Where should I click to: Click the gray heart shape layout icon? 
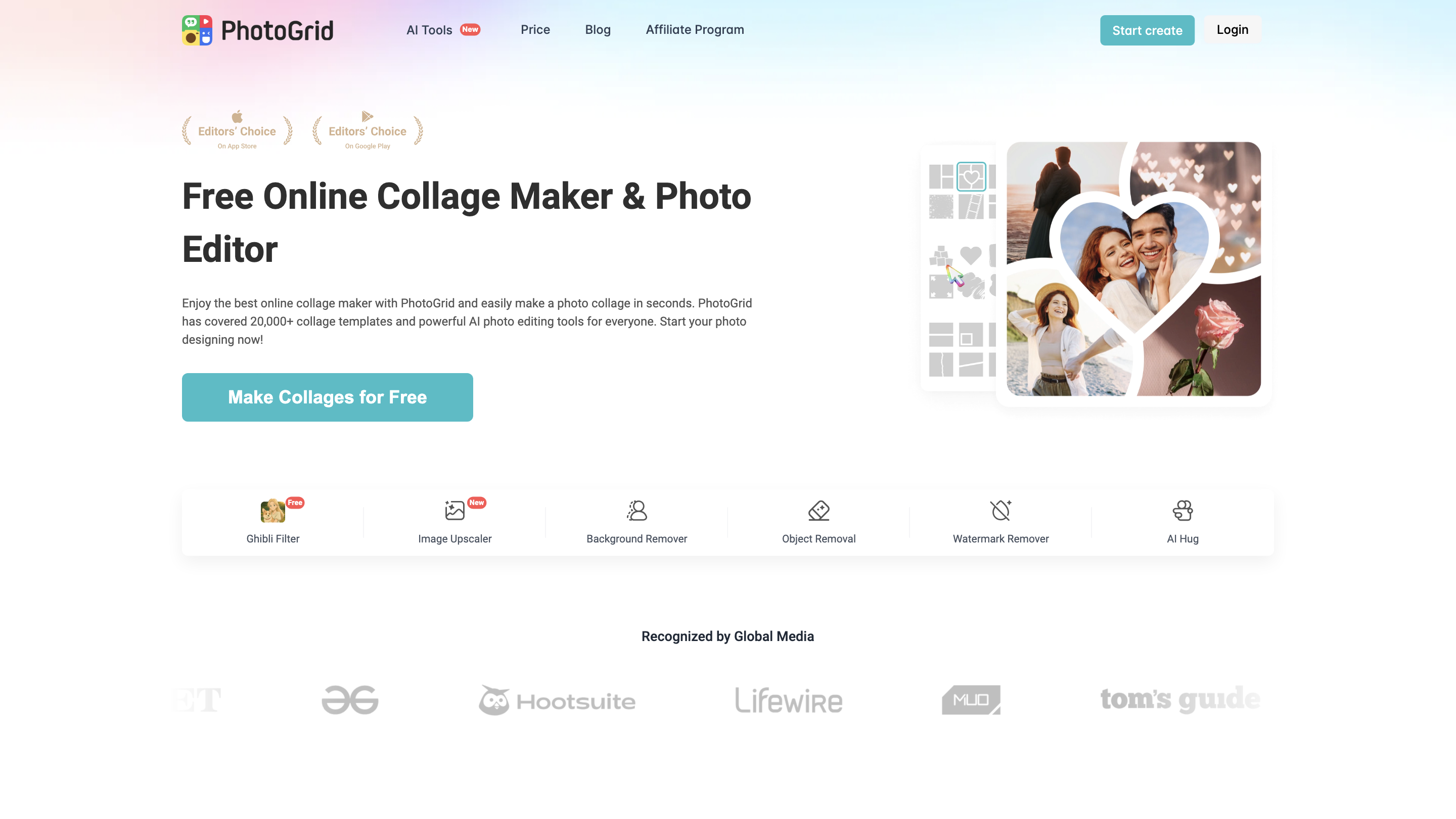click(971, 255)
